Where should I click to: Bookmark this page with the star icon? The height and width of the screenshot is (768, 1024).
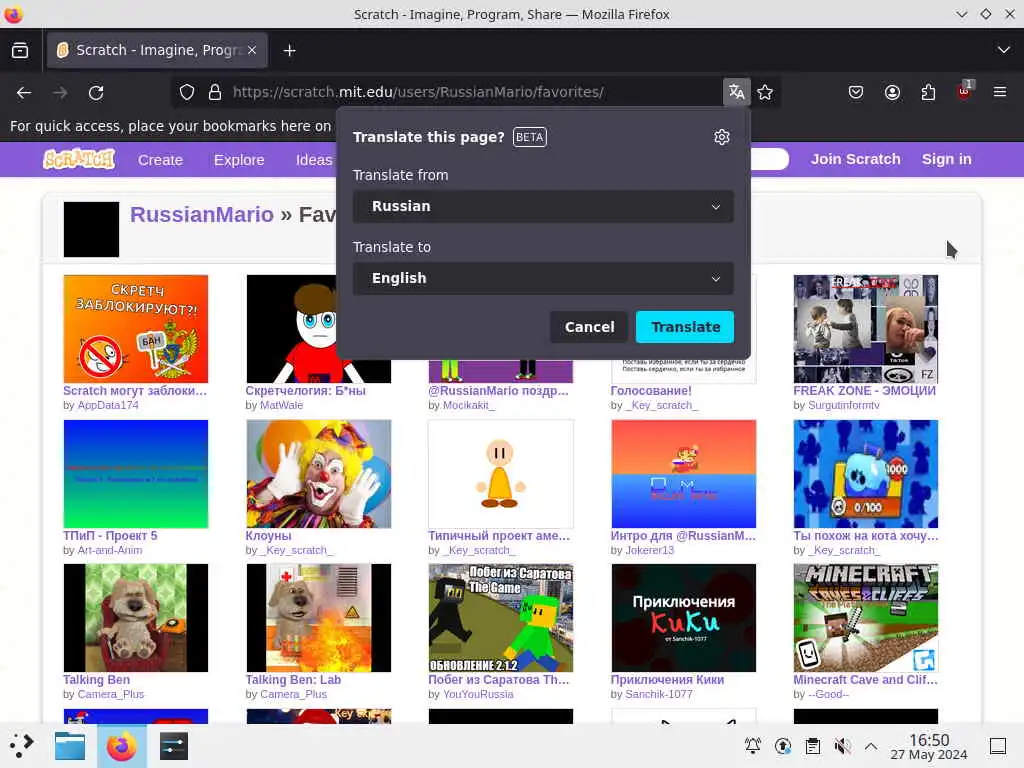pyautogui.click(x=765, y=92)
